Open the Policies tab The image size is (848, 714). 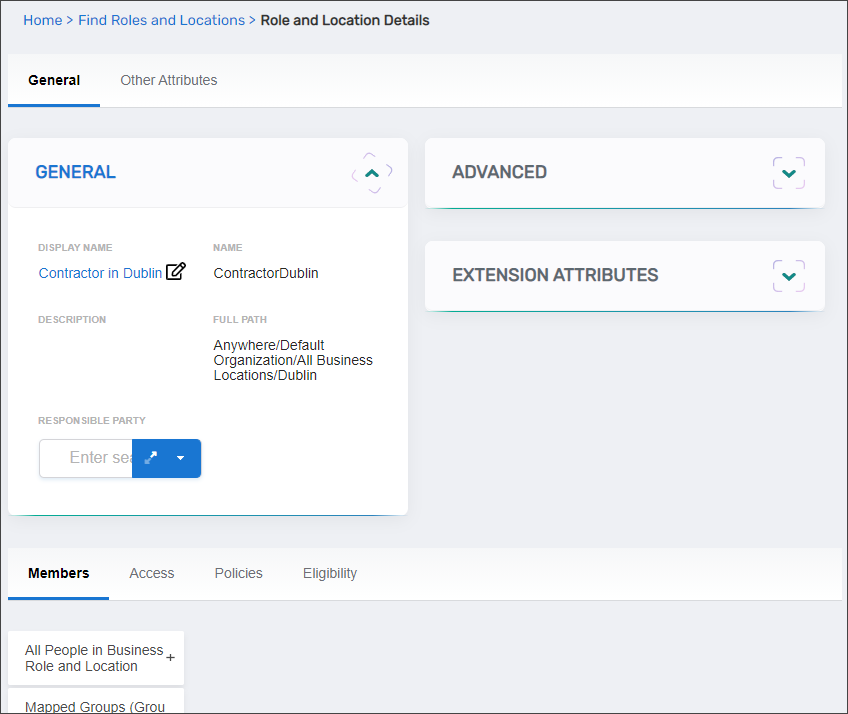point(238,573)
